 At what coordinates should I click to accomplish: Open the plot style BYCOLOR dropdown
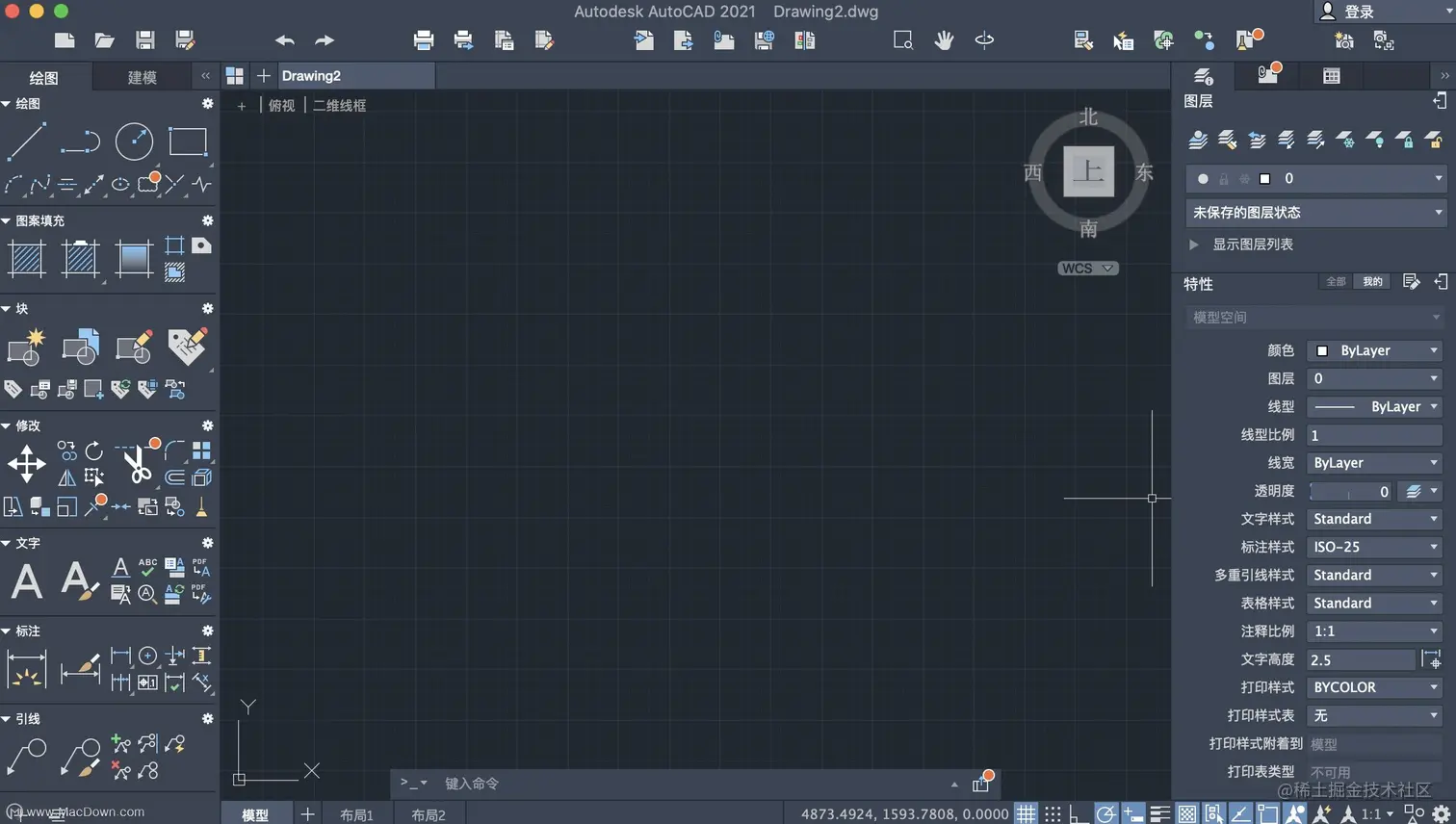pos(1374,687)
